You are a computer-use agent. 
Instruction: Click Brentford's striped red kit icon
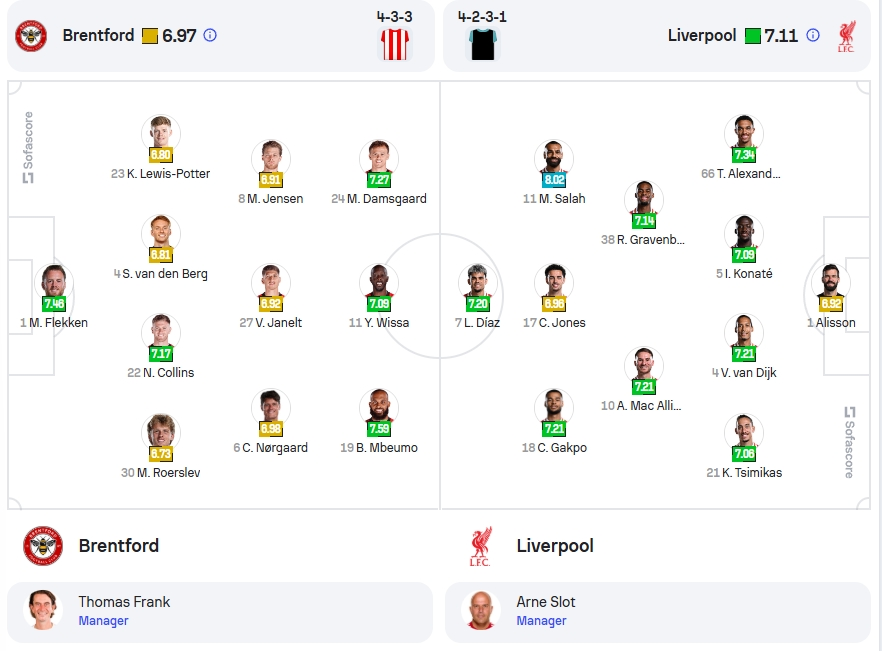pos(395,44)
